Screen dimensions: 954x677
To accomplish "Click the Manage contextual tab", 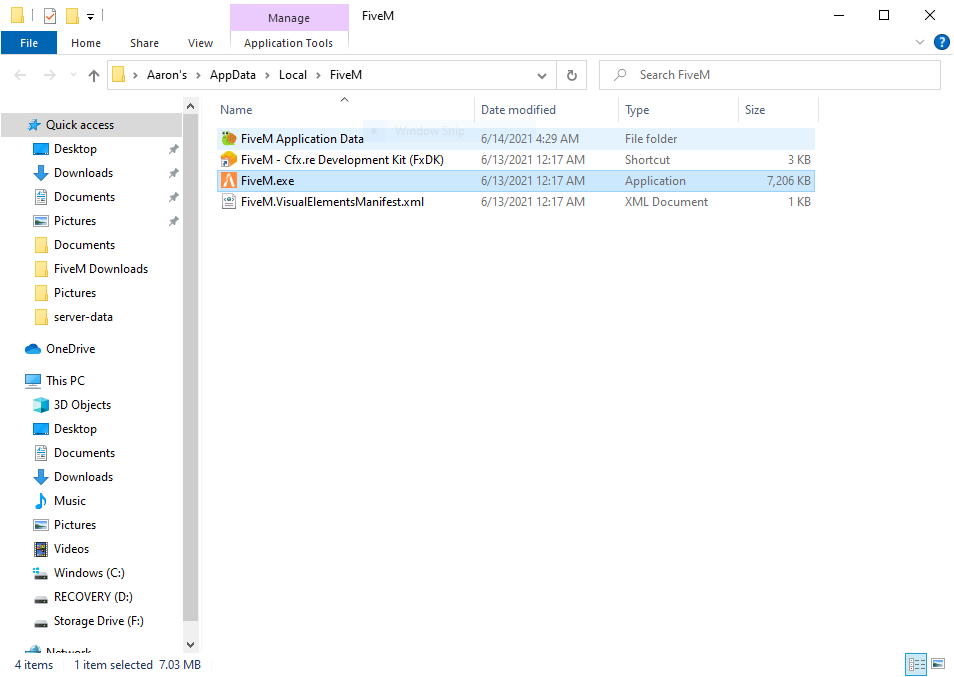I will point(289,18).
